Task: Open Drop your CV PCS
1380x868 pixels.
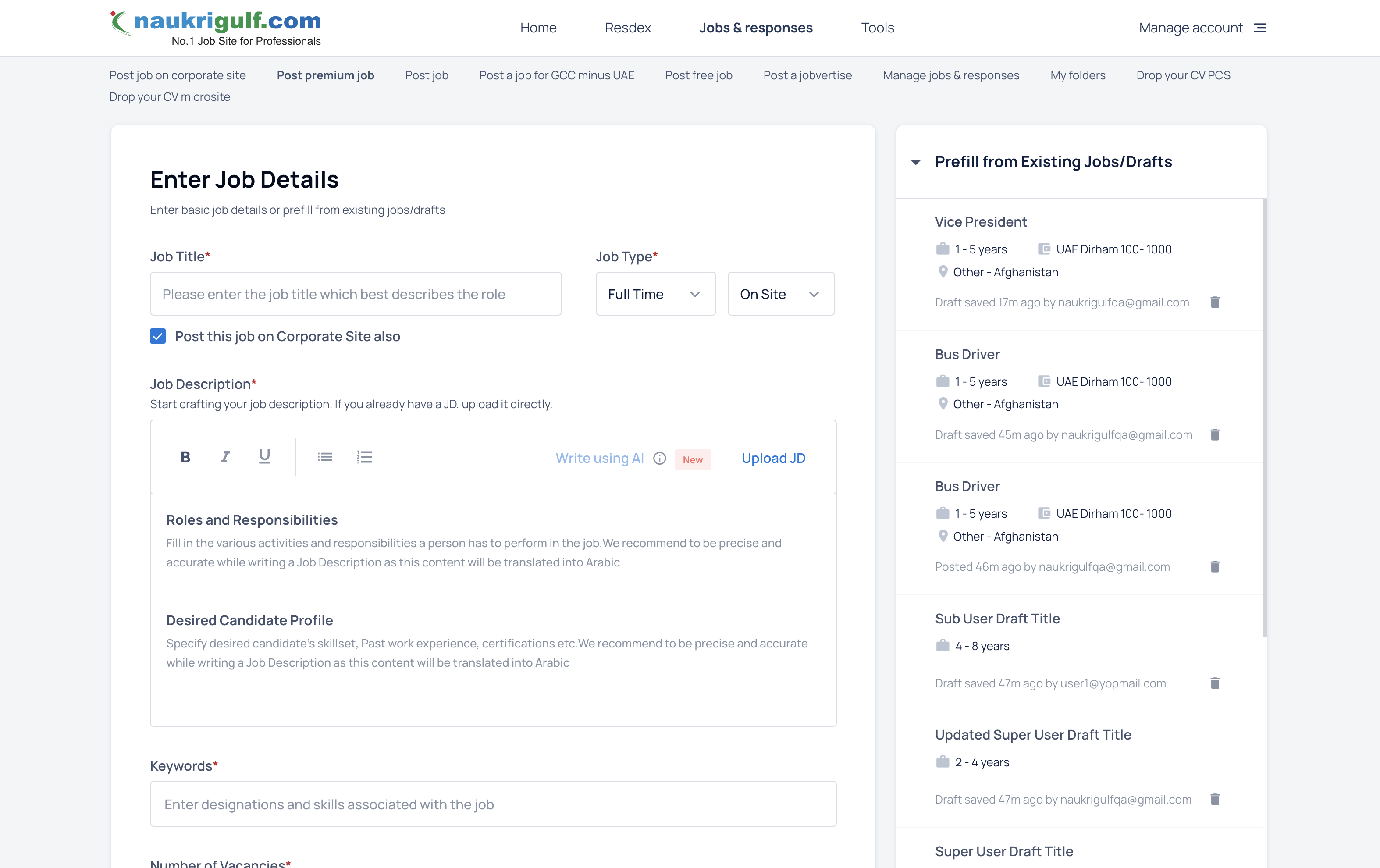Action: tap(1183, 75)
